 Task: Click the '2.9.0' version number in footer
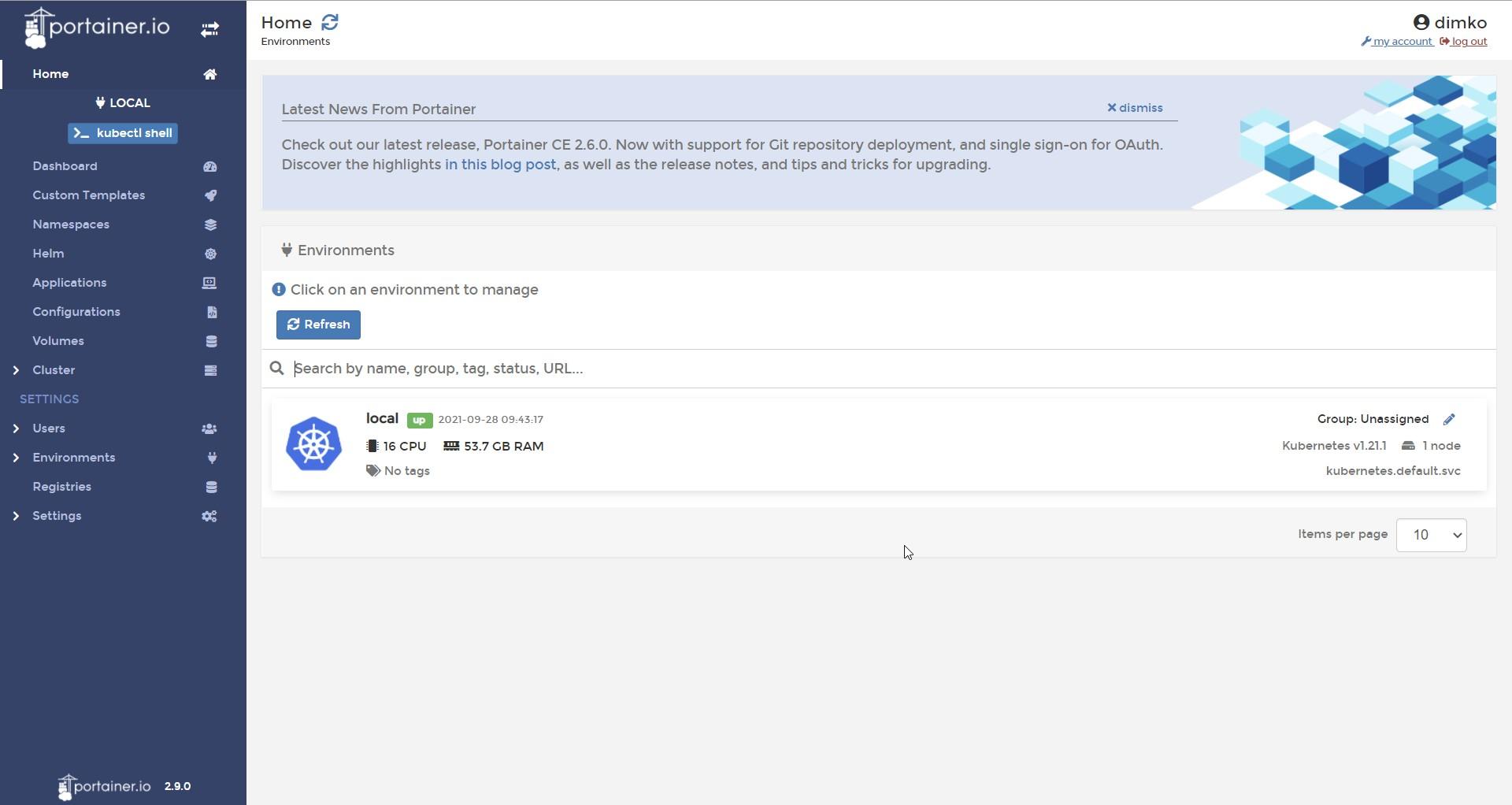pos(177,786)
